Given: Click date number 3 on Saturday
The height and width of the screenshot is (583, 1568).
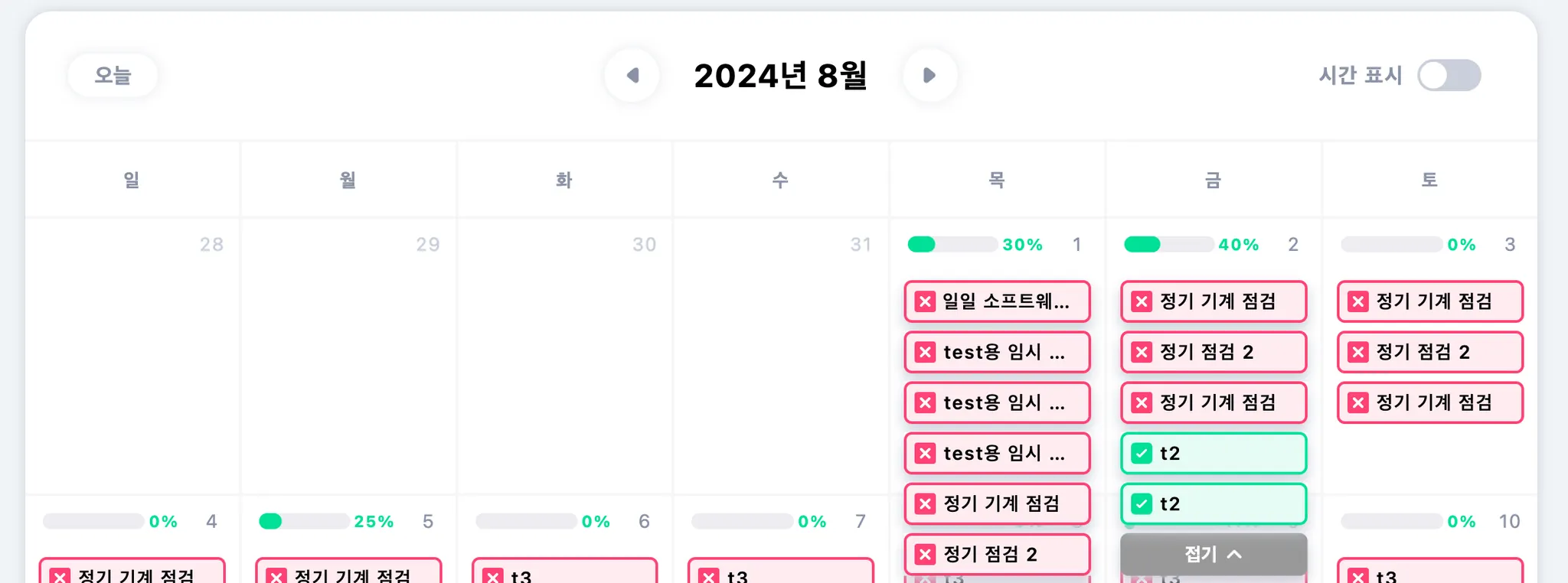Looking at the screenshot, I should (x=1510, y=245).
